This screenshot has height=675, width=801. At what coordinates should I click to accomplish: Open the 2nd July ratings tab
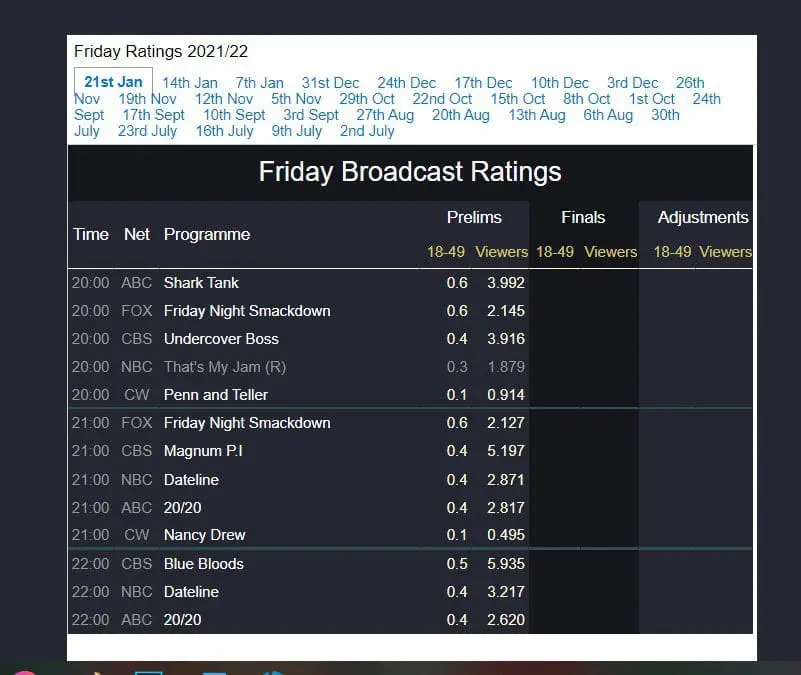(x=367, y=131)
